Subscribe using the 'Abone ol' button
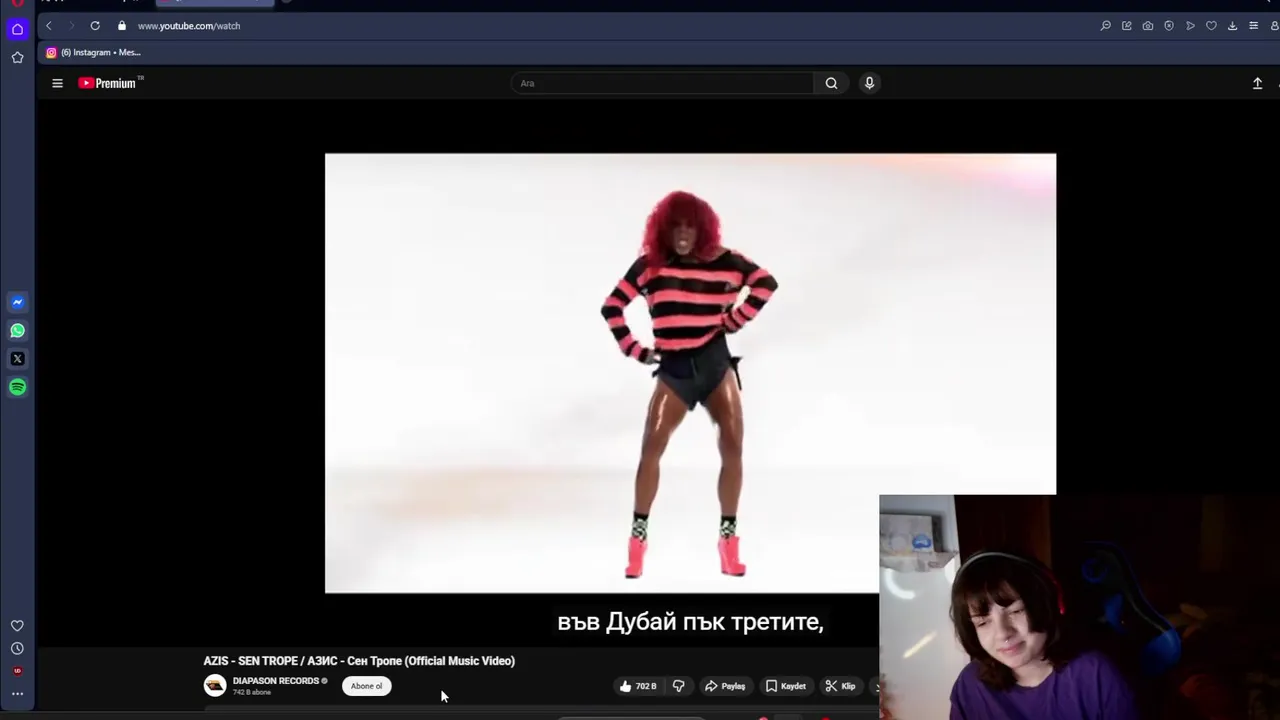 [x=367, y=686]
